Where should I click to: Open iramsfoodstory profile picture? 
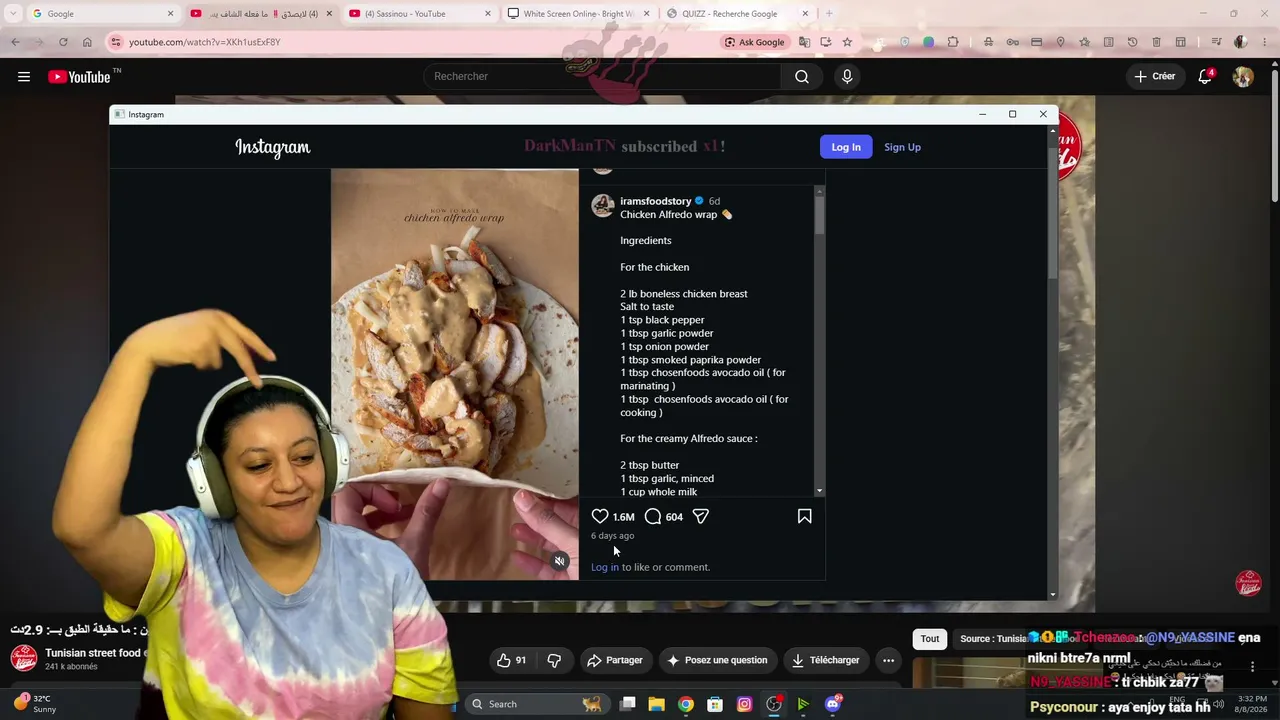602,206
